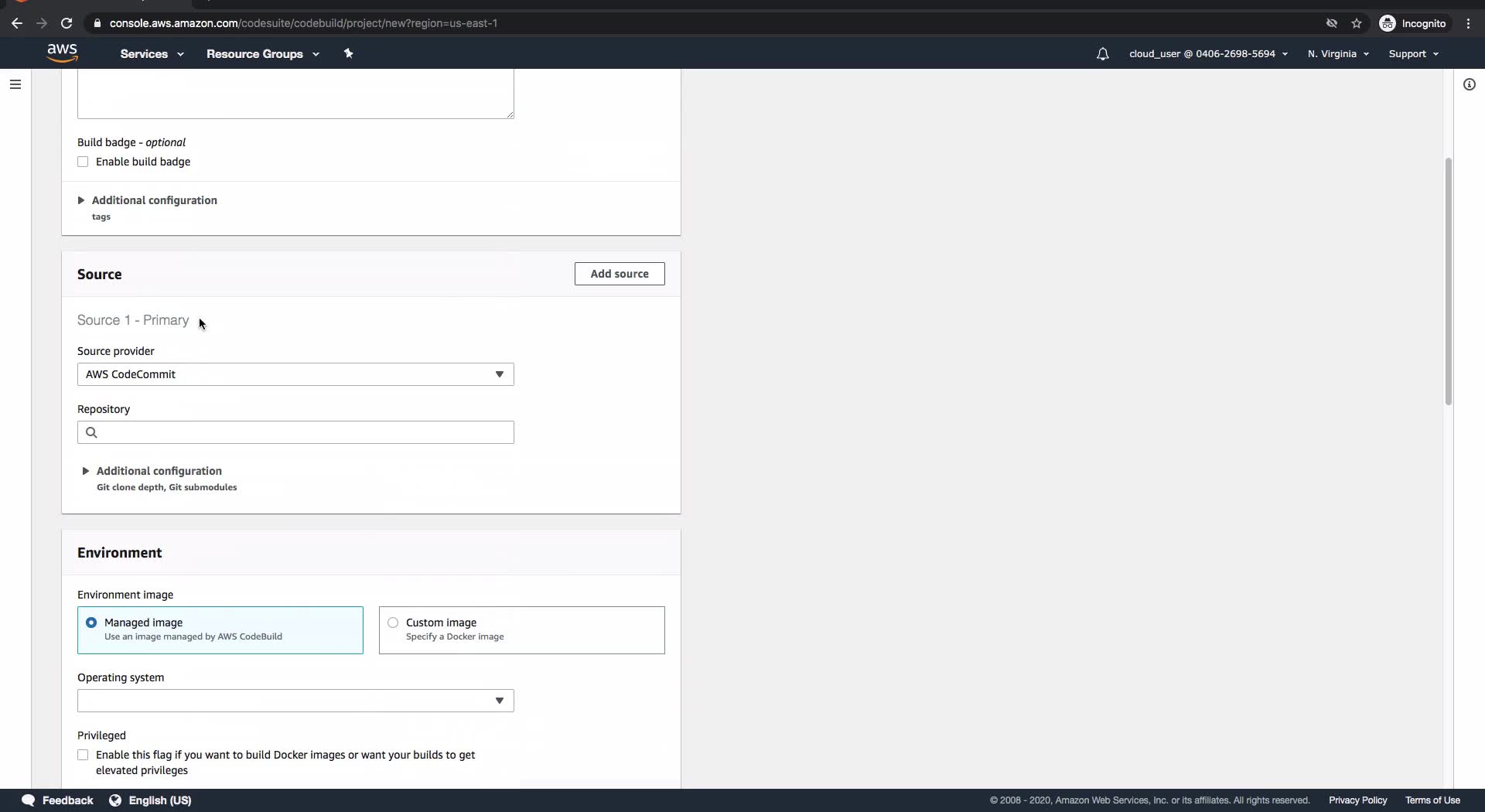The image size is (1485, 812).
Task: Click the Incognito profile icon
Action: coord(1388,23)
